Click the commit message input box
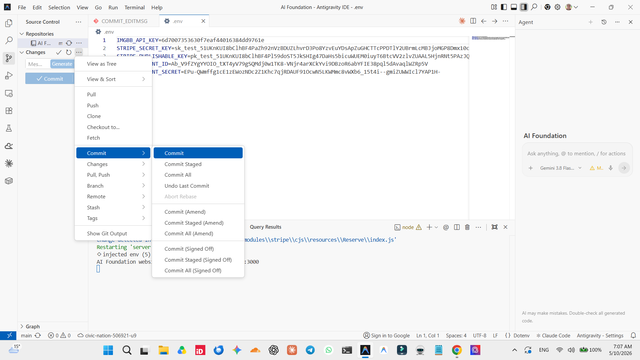This screenshot has width=640, height=360. 38,64
